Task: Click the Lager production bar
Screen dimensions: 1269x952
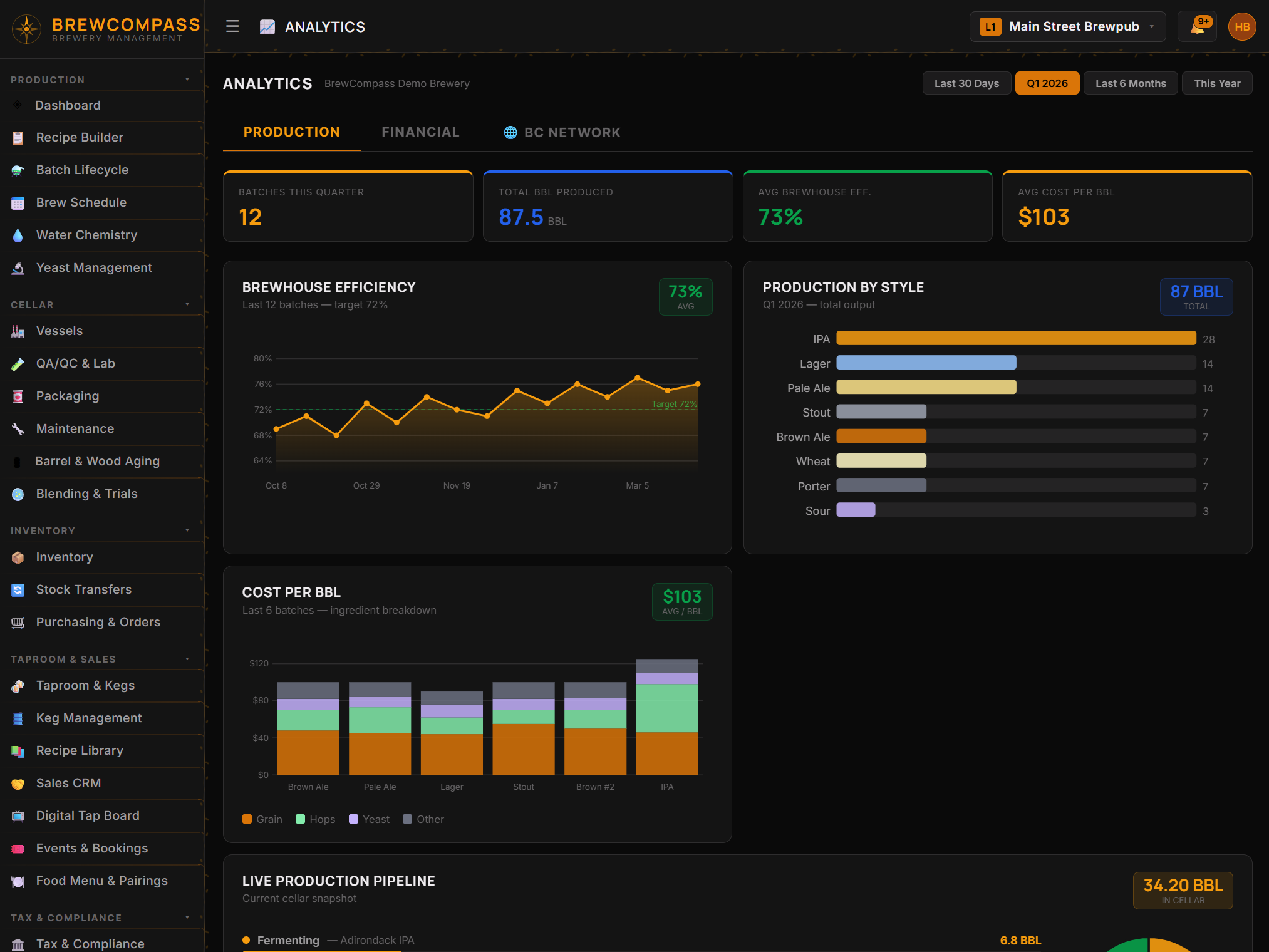Action: (926, 363)
